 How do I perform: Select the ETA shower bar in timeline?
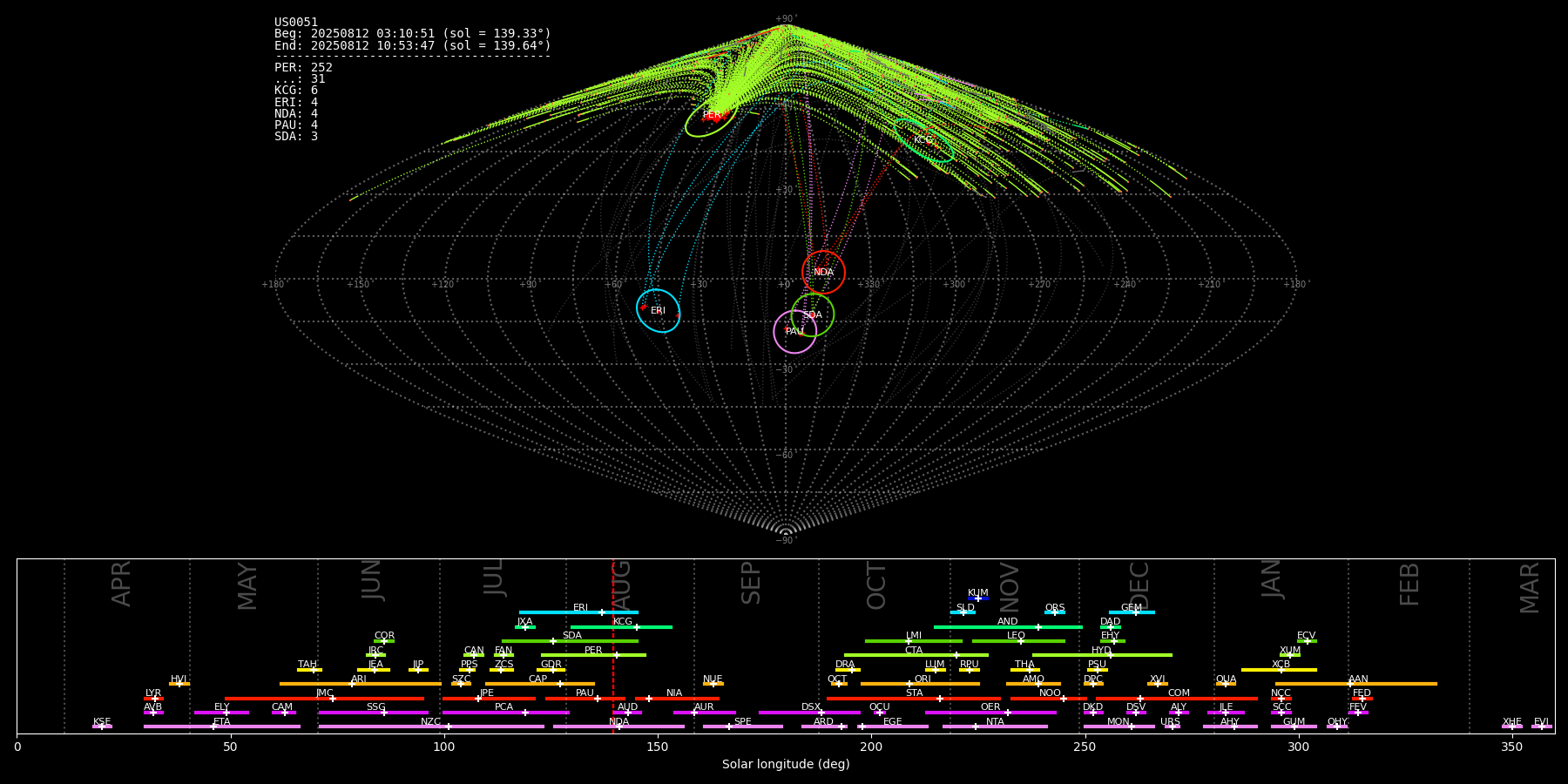[x=222, y=727]
